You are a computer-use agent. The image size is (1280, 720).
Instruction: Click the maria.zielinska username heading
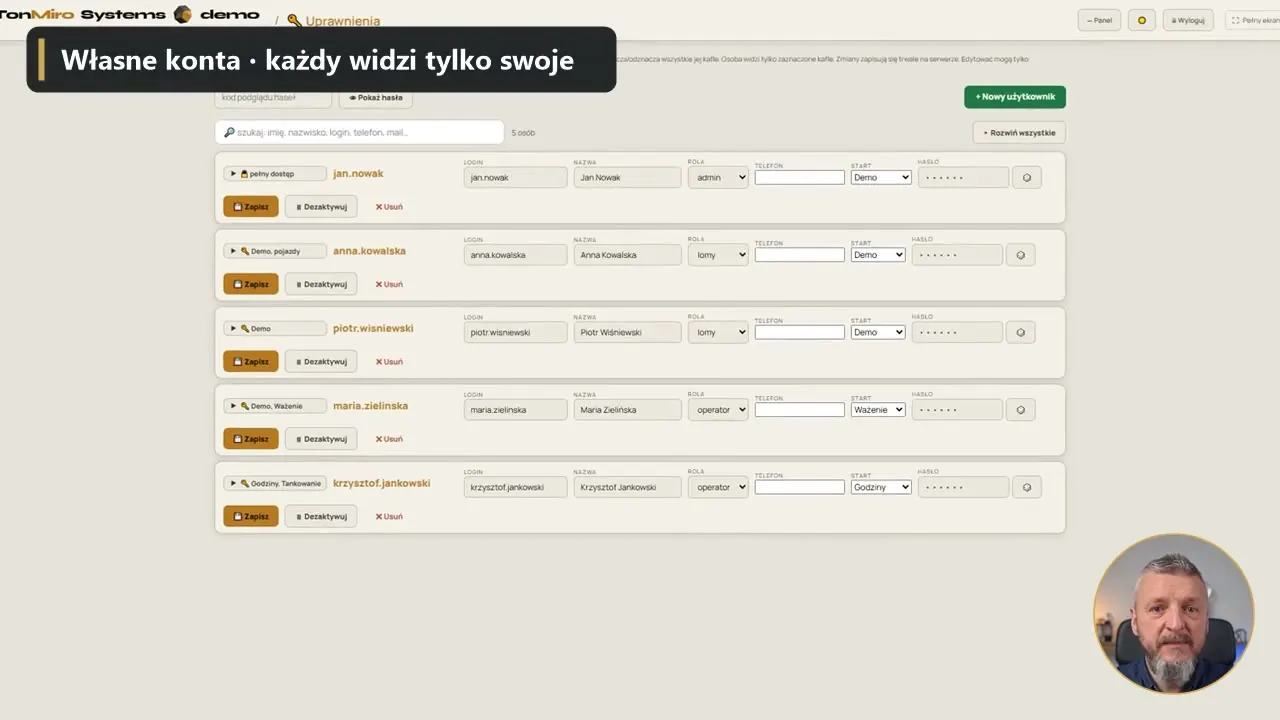pos(370,406)
